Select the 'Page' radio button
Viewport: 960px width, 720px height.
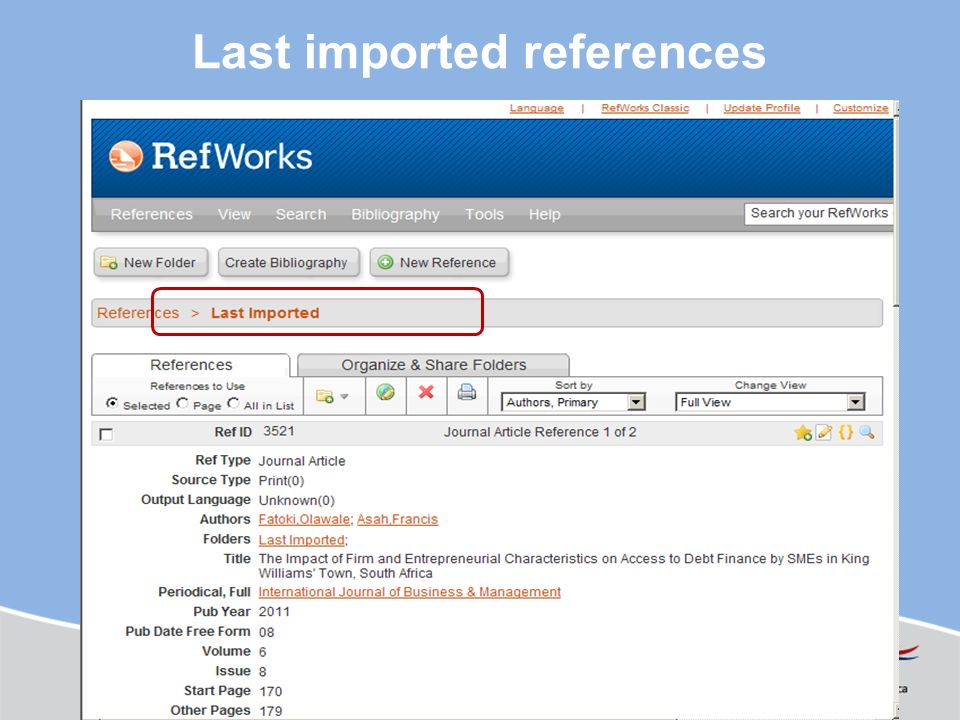pos(182,403)
